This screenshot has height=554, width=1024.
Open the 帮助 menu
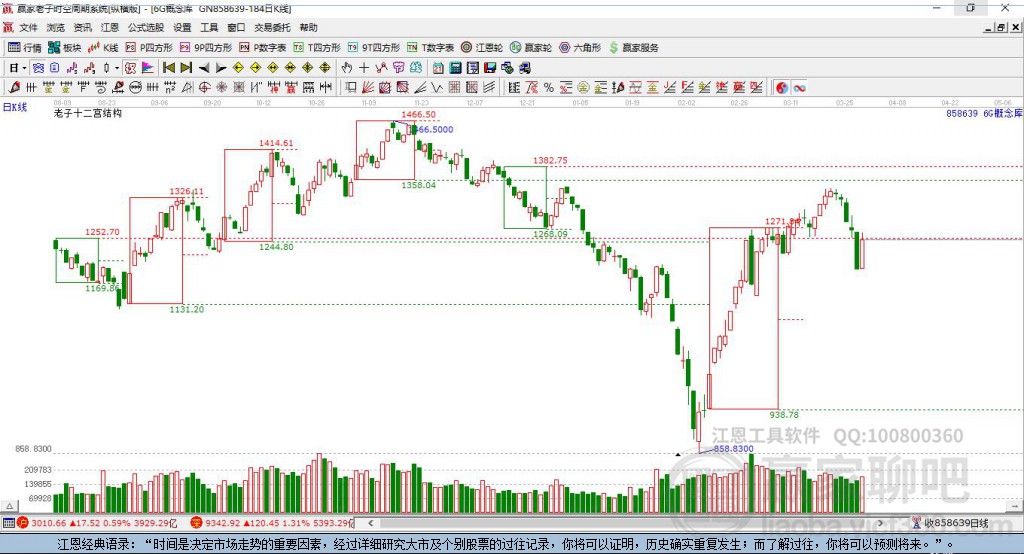pyautogui.click(x=308, y=27)
